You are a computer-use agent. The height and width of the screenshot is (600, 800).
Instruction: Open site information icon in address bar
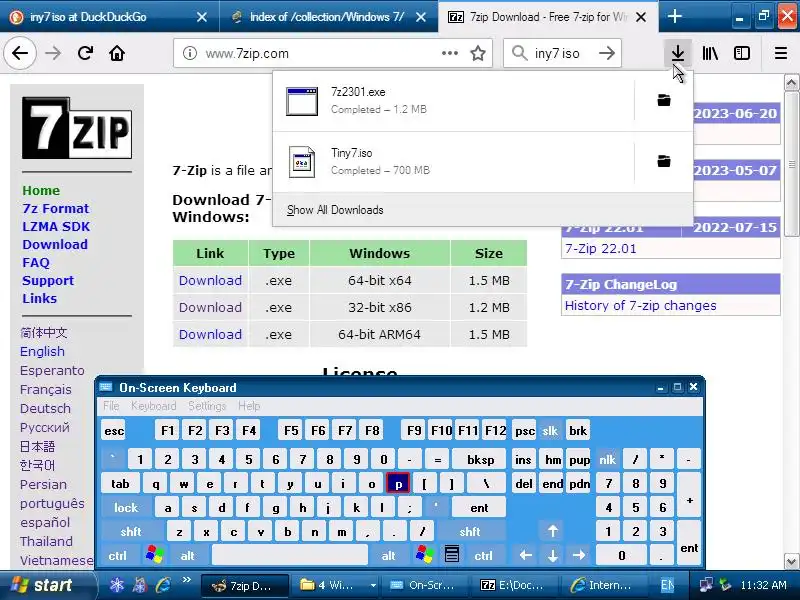190,53
